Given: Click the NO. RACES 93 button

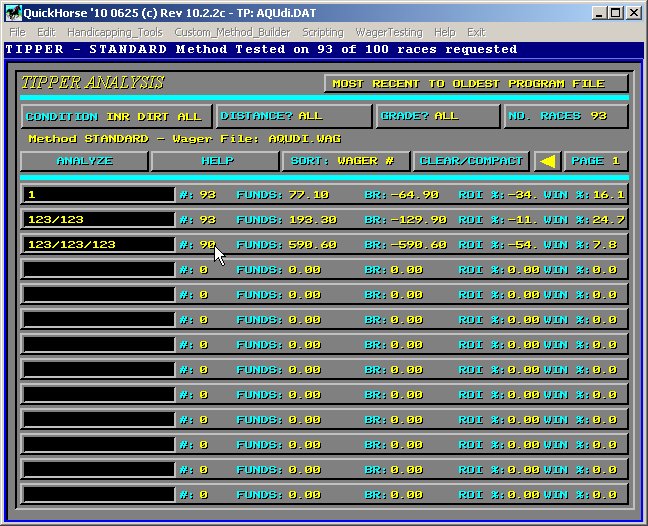Looking at the screenshot, I should tap(566, 117).
